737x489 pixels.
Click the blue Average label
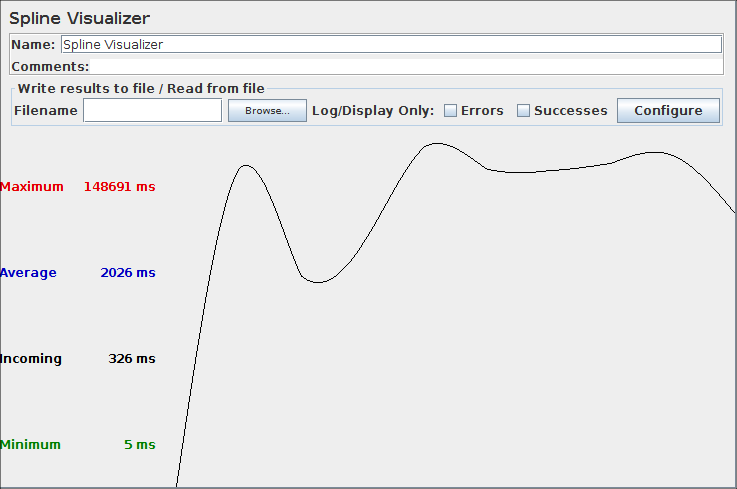tap(29, 273)
